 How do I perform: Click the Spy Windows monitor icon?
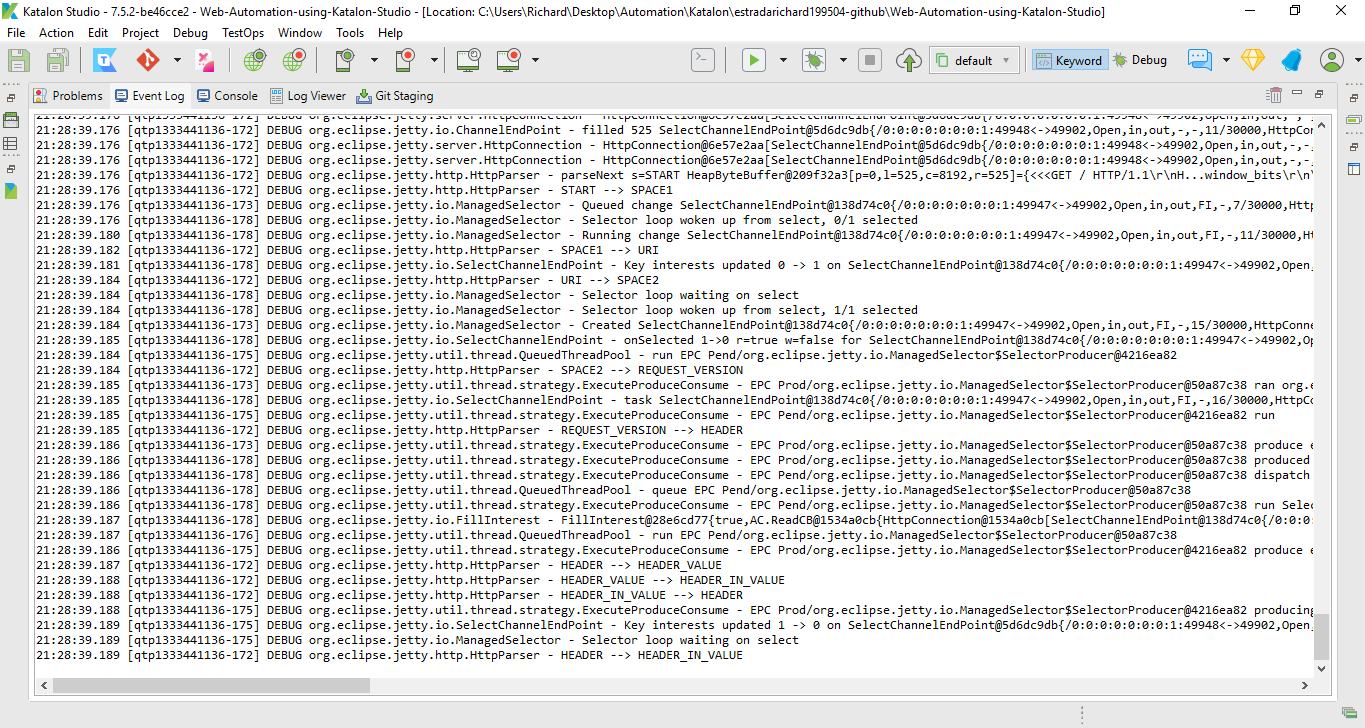coord(467,60)
